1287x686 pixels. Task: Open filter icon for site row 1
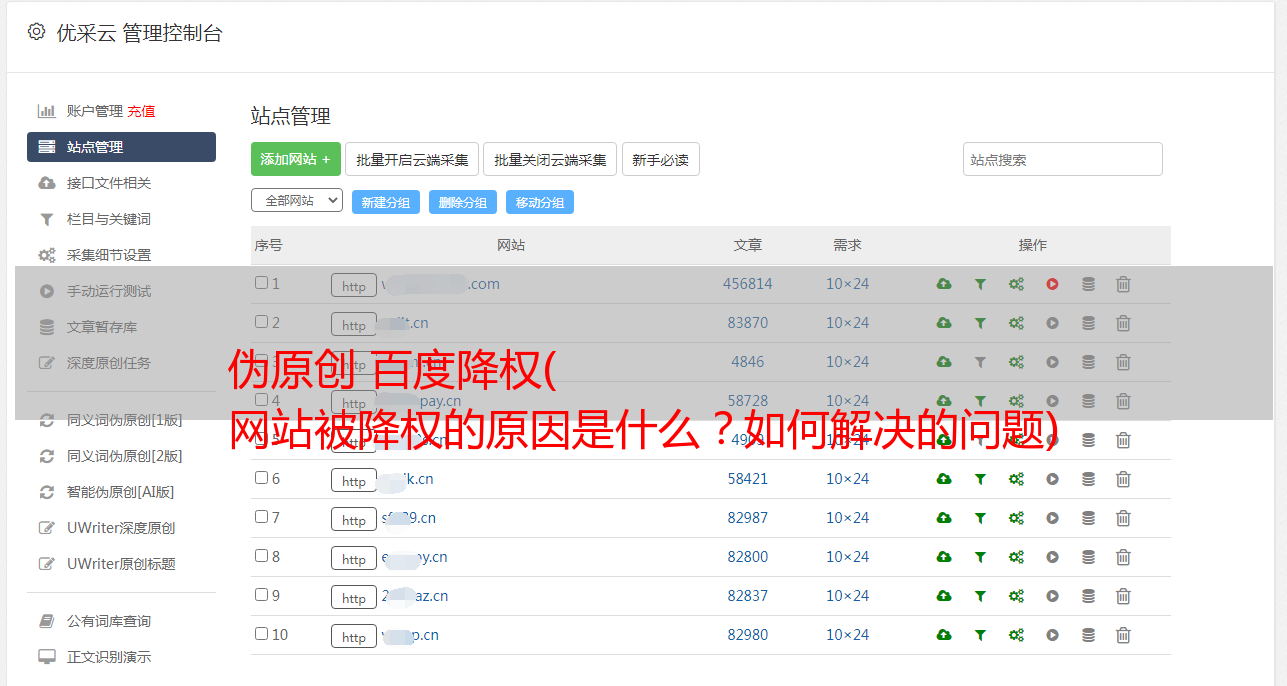pos(980,284)
